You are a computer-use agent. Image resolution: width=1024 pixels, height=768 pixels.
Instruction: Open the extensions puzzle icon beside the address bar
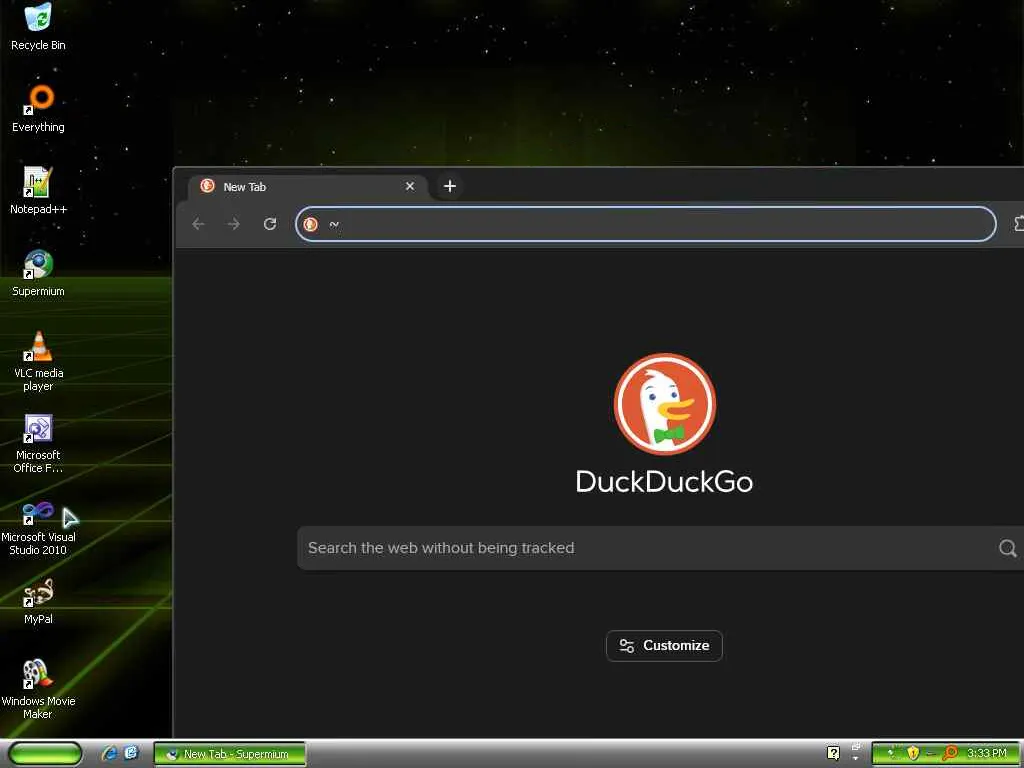(1018, 224)
